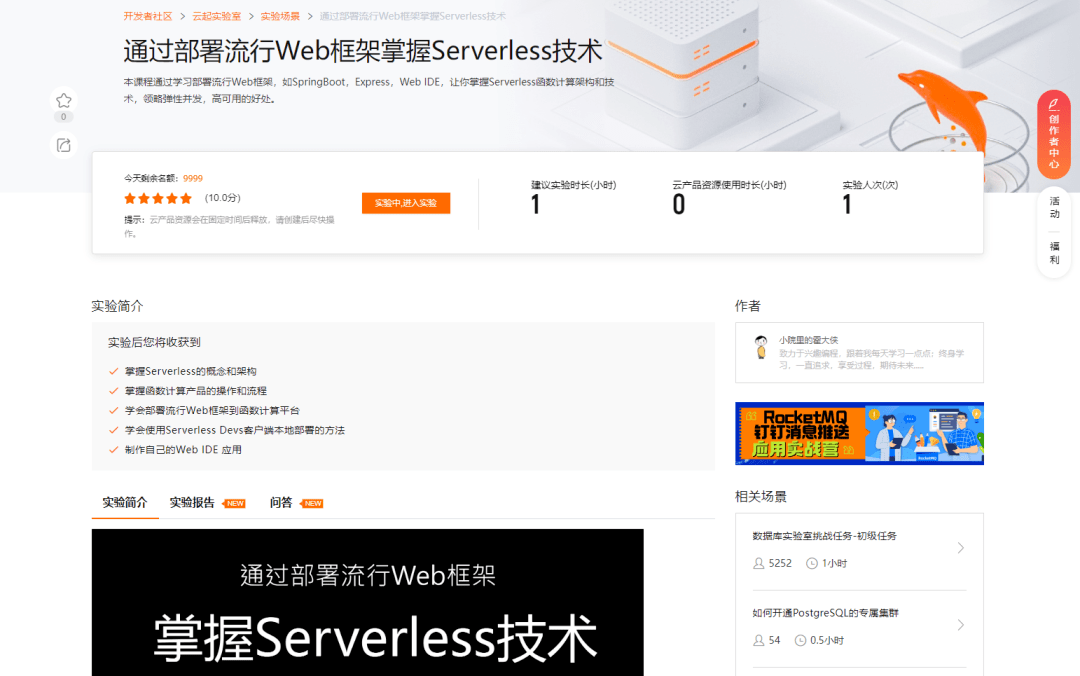Select the 实验简介 tab
The image size is (1080, 676).
pos(125,502)
